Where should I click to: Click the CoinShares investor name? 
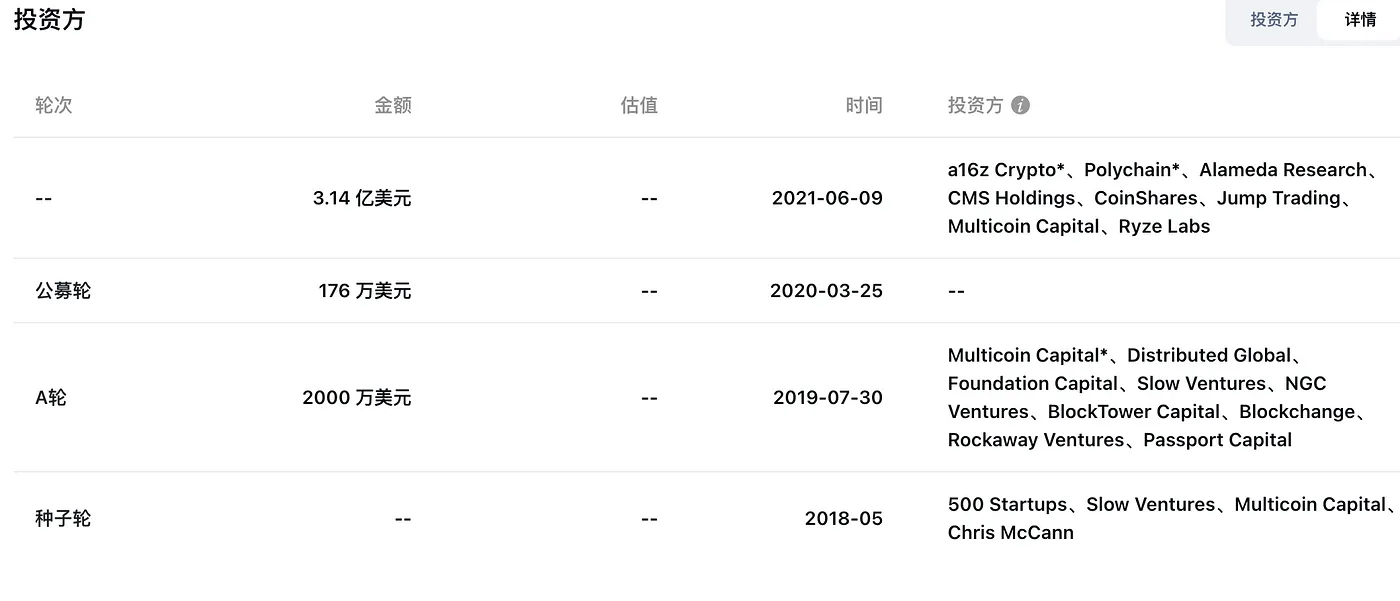tap(1145, 197)
